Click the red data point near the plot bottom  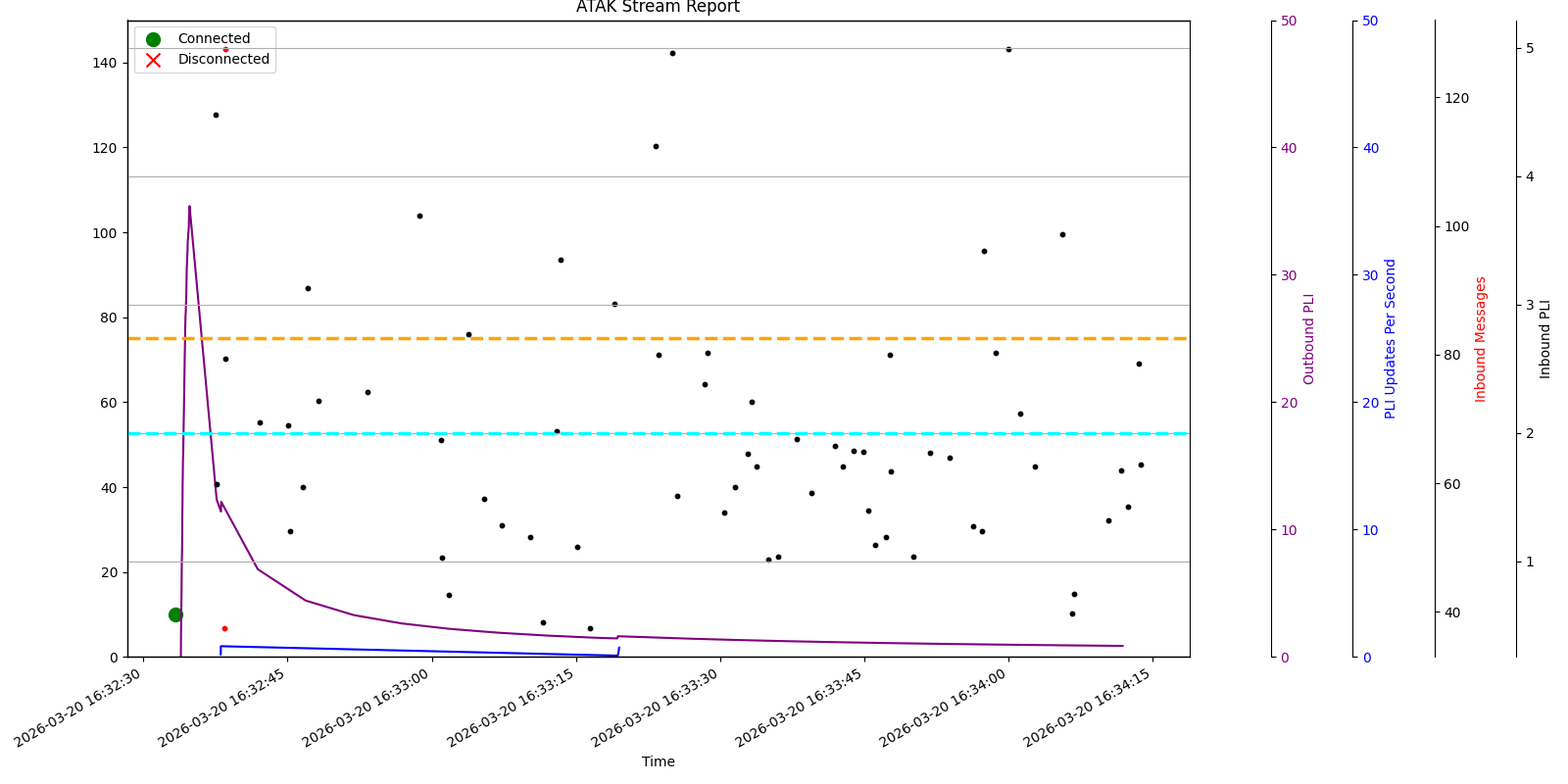coord(224,628)
